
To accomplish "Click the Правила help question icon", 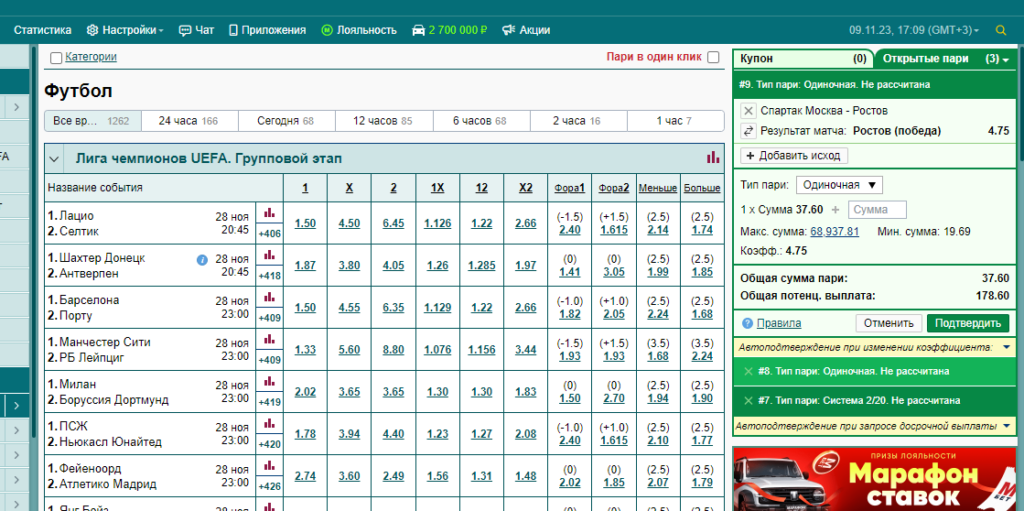I will (x=748, y=323).
